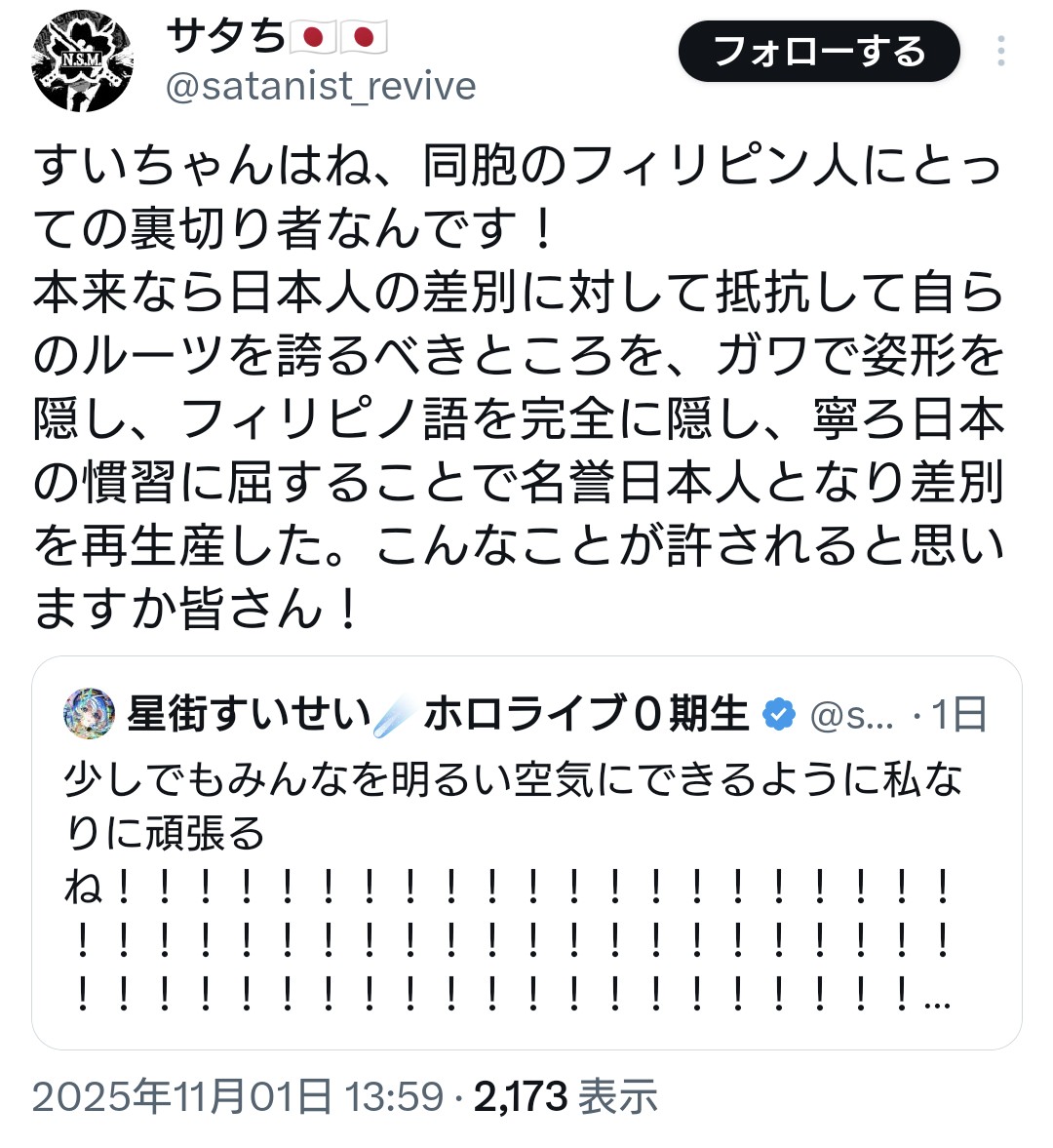Click the 2,173 view count number
This screenshot has width=1053, height=1148.
[521, 1097]
